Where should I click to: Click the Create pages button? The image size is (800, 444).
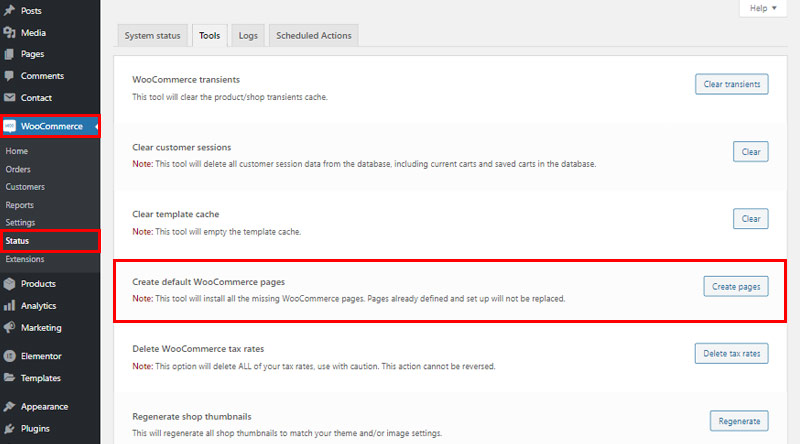pos(736,287)
